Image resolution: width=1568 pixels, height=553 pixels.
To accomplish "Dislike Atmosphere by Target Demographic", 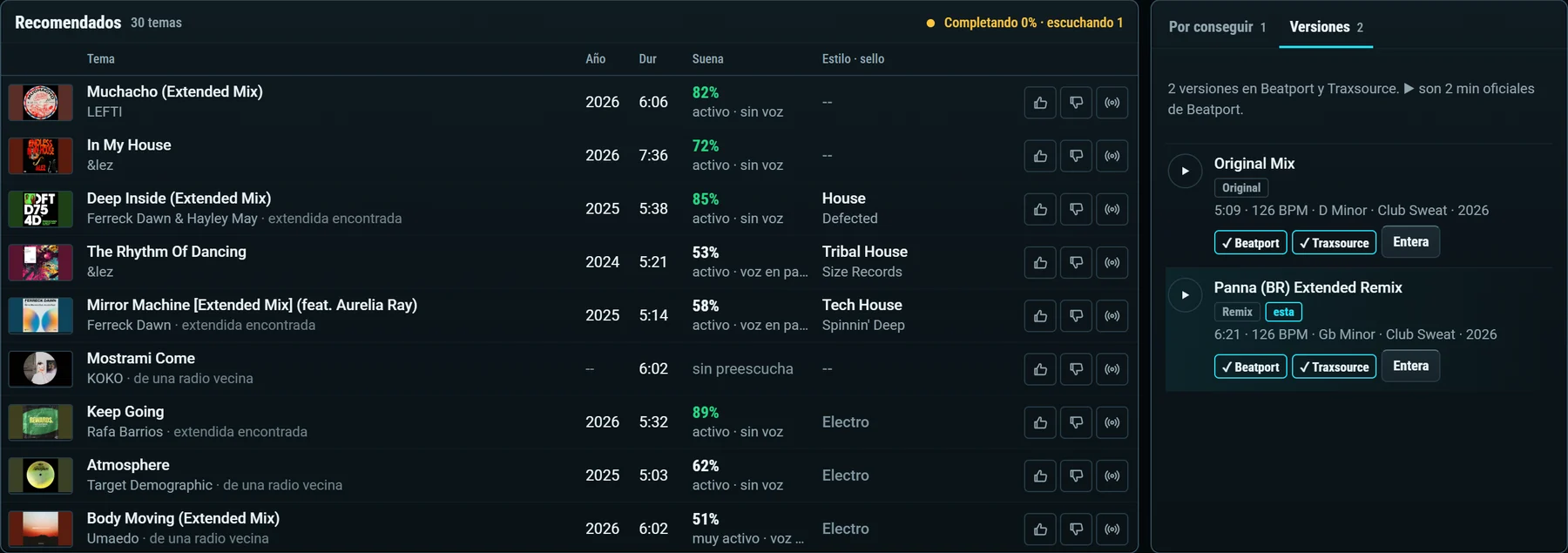I will click(1076, 475).
